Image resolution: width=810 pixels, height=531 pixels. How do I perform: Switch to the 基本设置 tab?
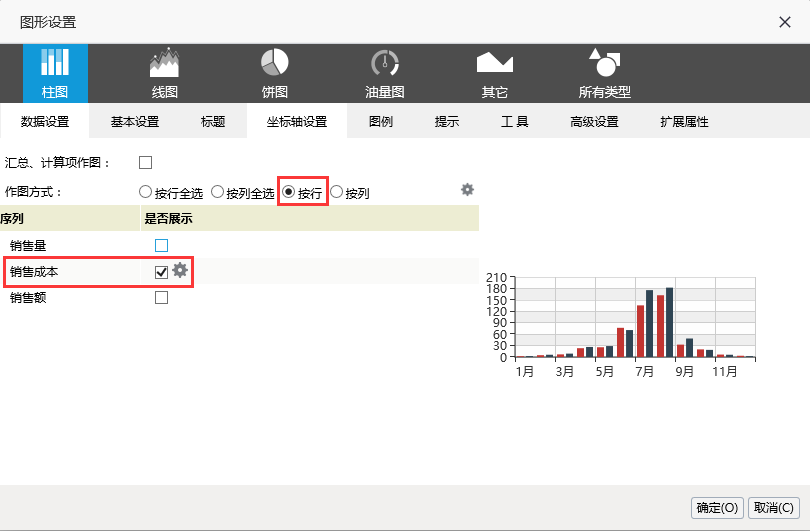click(x=135, y=121)
